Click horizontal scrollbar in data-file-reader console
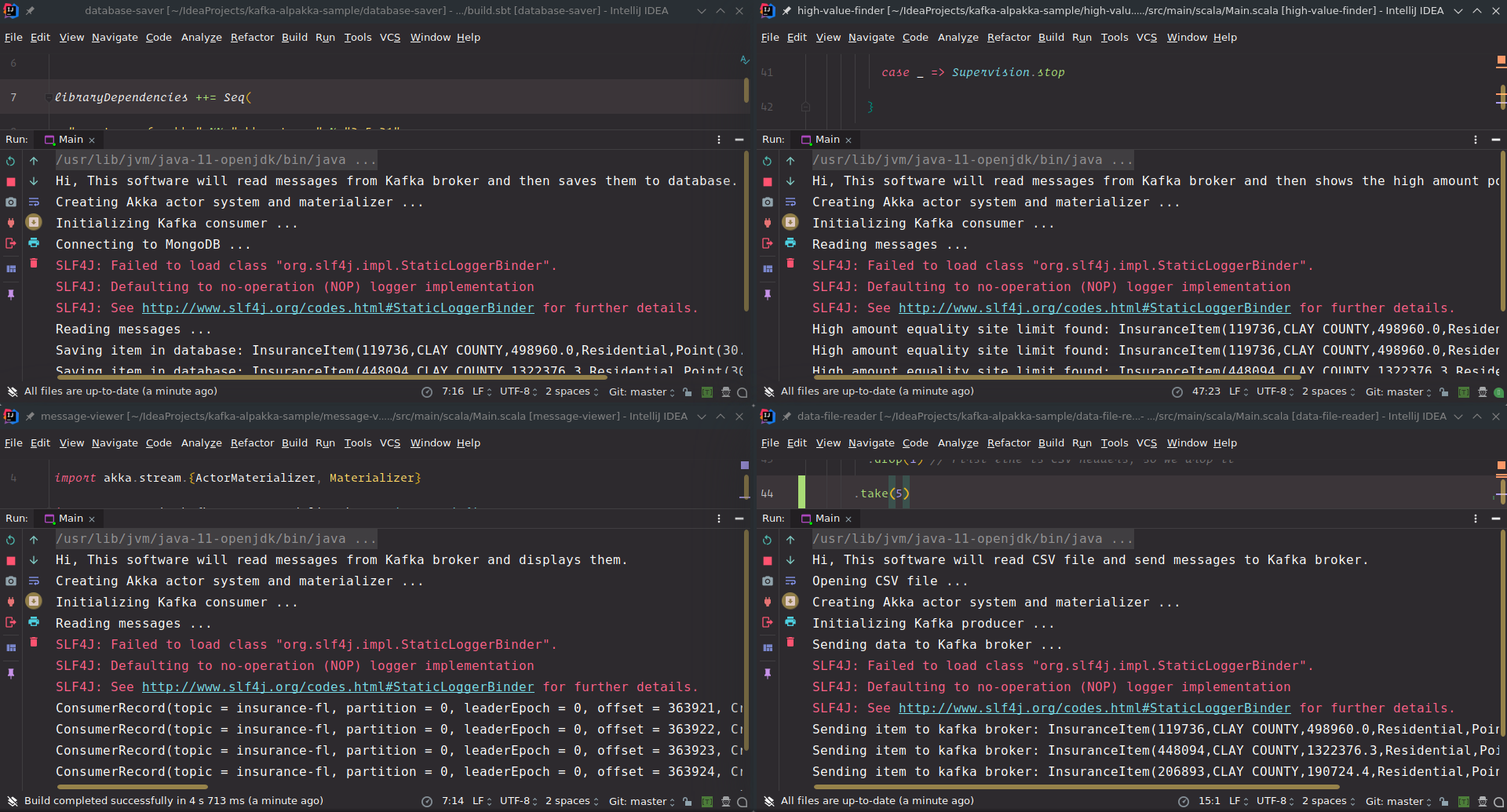The height and width of the screenshot is (812, 1507). [1076, 787]
